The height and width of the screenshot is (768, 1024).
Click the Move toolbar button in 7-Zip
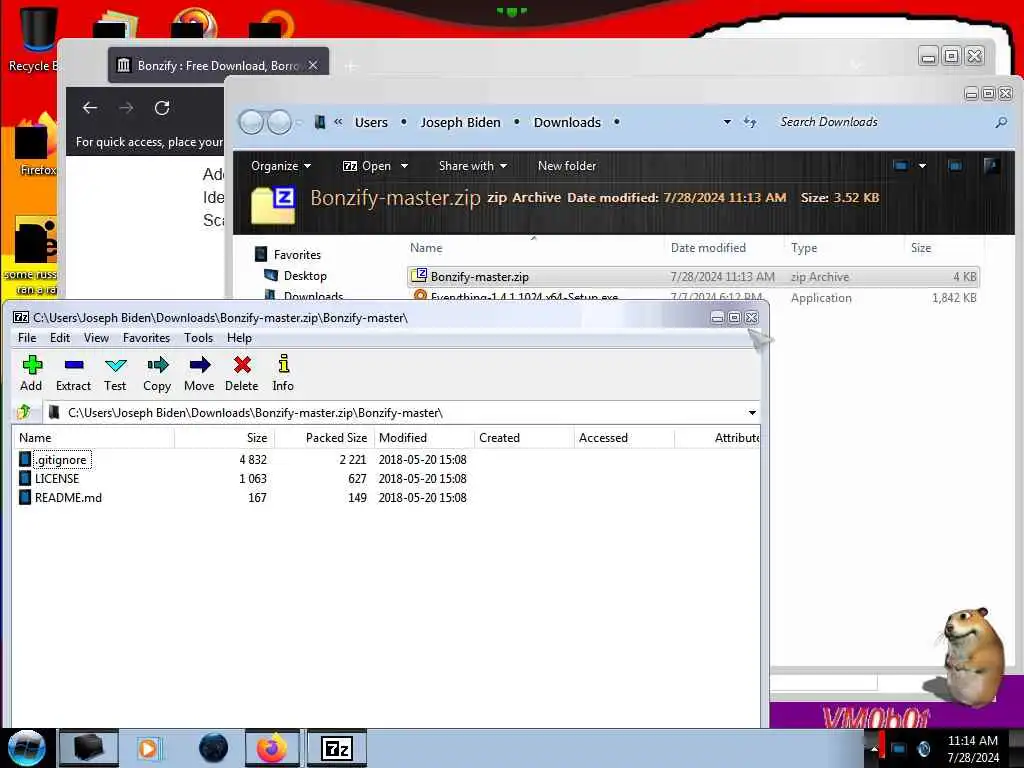(x=199, y=374)
